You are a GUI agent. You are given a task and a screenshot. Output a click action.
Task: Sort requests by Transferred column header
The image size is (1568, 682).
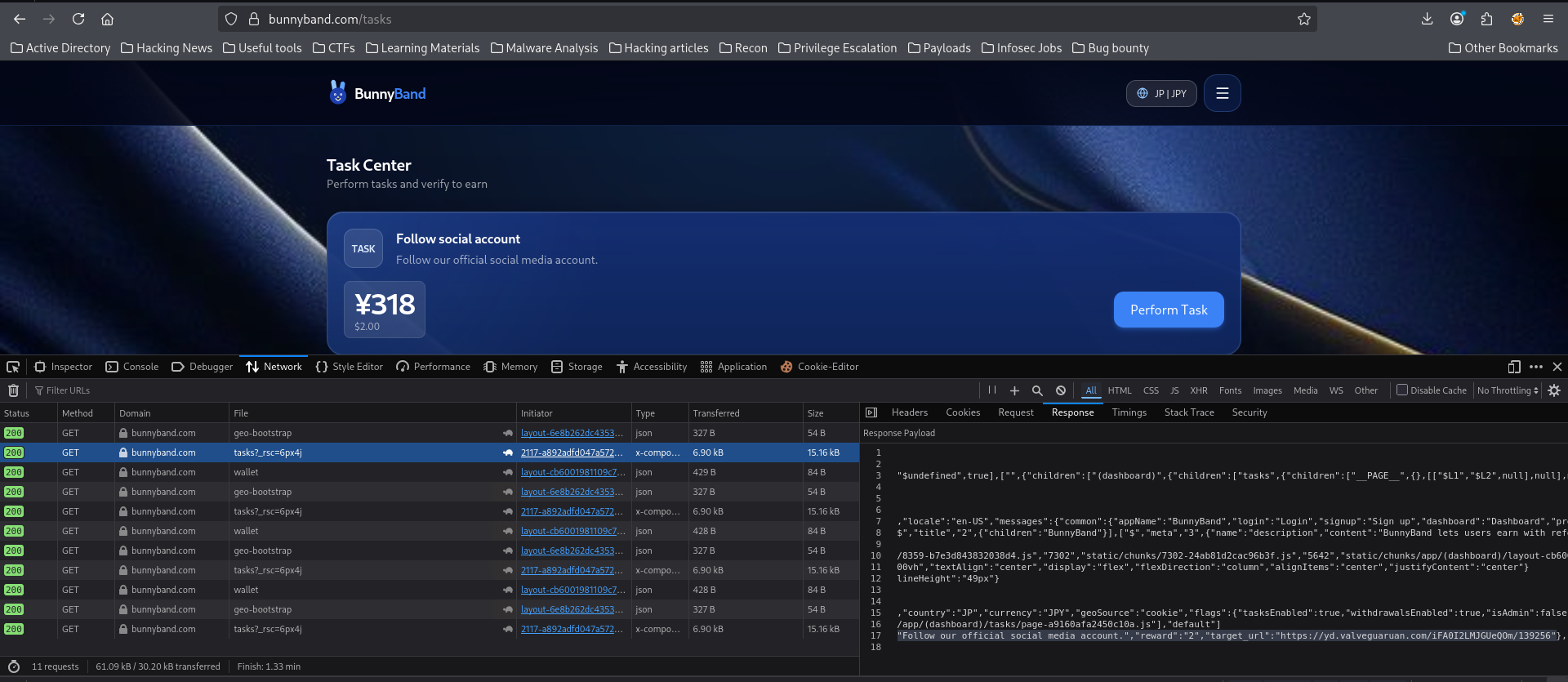click(x=745, y=413)
